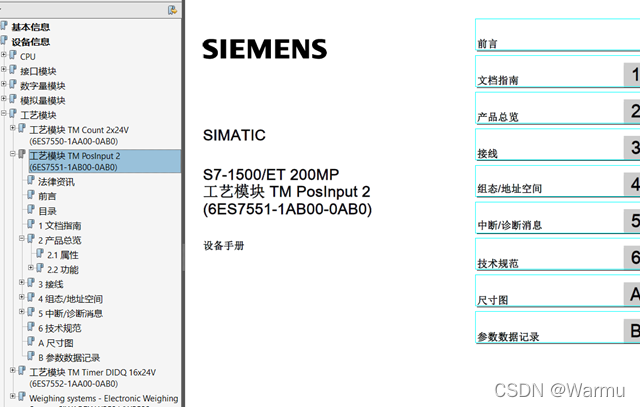This screenshot has height=407, width=640.
Task: Go to 1 文档指南 bookmark
Action: point(60,226)
